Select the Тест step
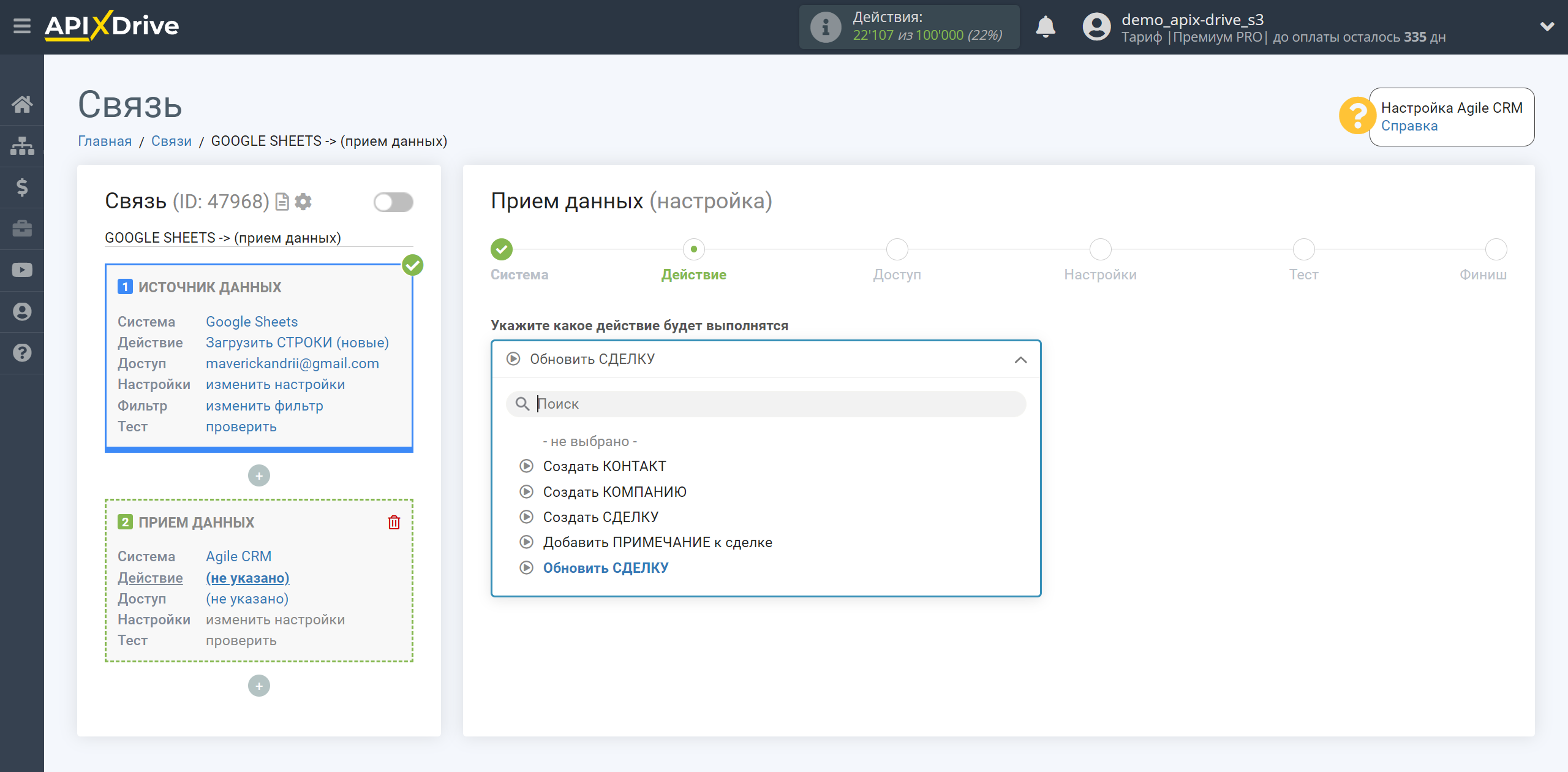The width and height of the screenshot is (1568, 772). click(1304, 249)
